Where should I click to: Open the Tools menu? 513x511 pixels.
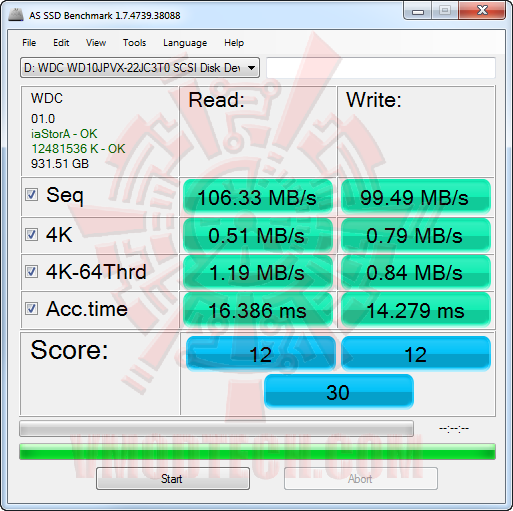(135, 43)
